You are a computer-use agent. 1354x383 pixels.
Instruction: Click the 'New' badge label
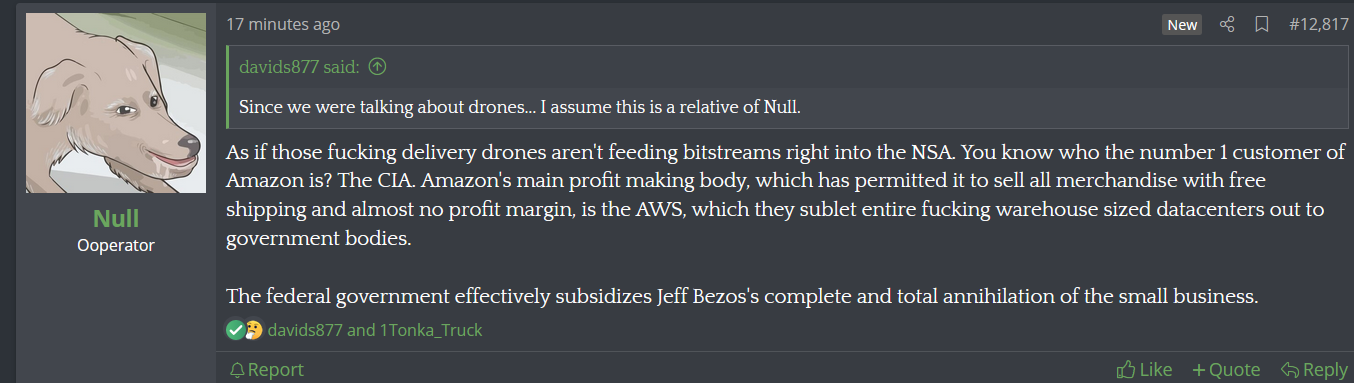(1182, 25)
